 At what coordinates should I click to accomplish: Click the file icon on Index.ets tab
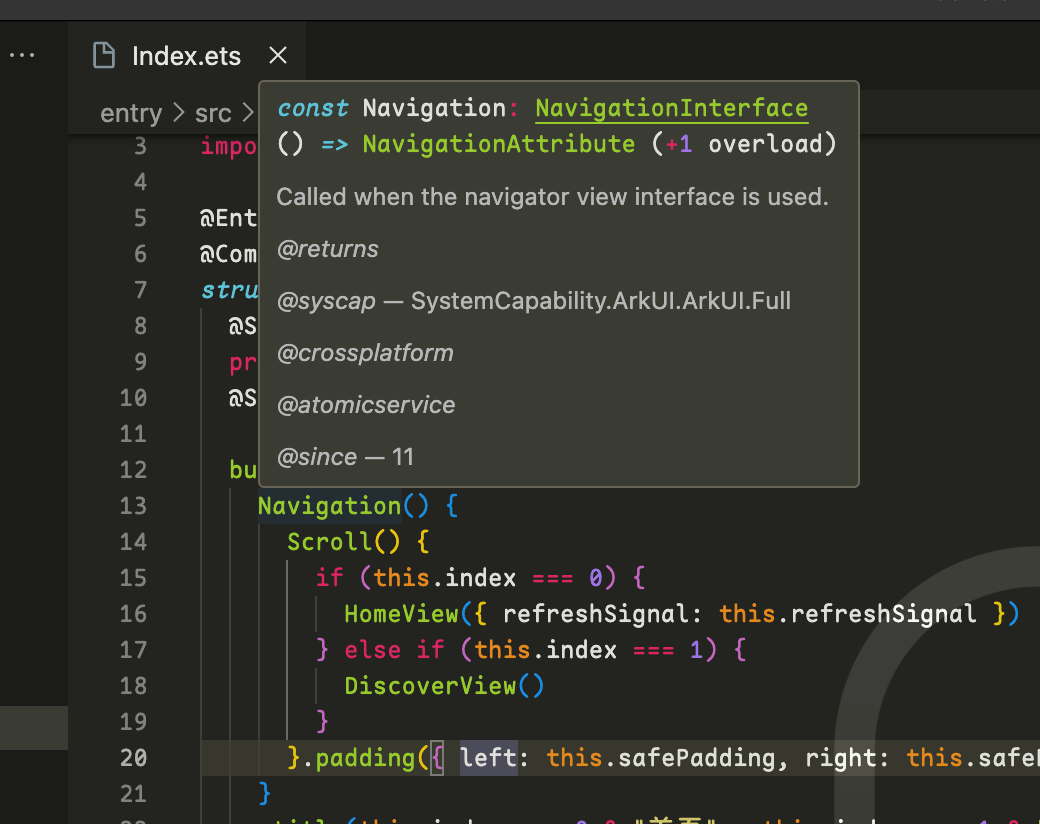point(103,55)
